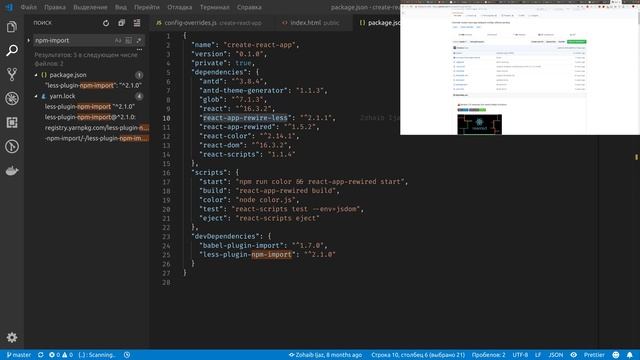The height and width of the screenshot is (360, 640).
Task: Click Scanning status item
Action: [x=97, y=355]
